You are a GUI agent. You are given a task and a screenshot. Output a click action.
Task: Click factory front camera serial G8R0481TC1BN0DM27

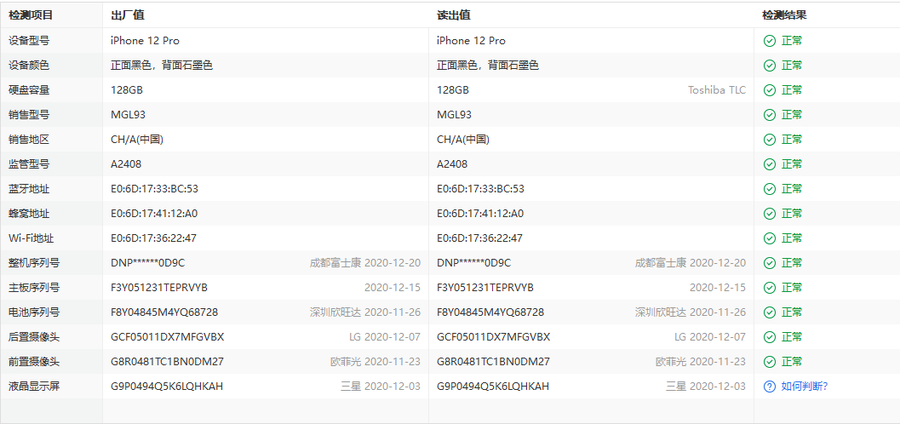pos(167,361)
